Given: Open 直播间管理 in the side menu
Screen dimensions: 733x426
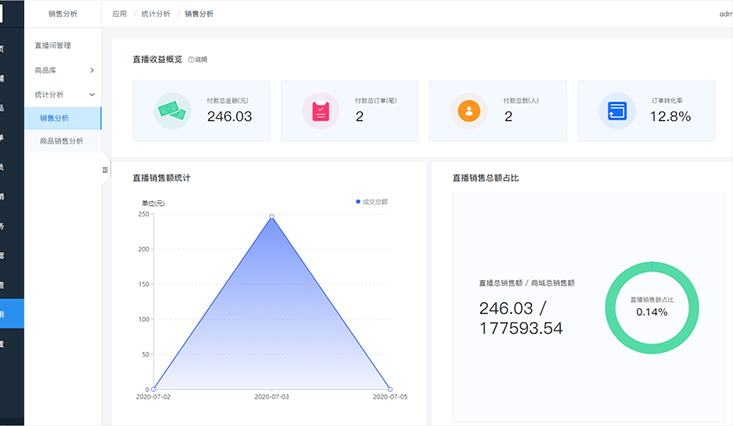Looking at the screenshot, I should pos(53,46).
